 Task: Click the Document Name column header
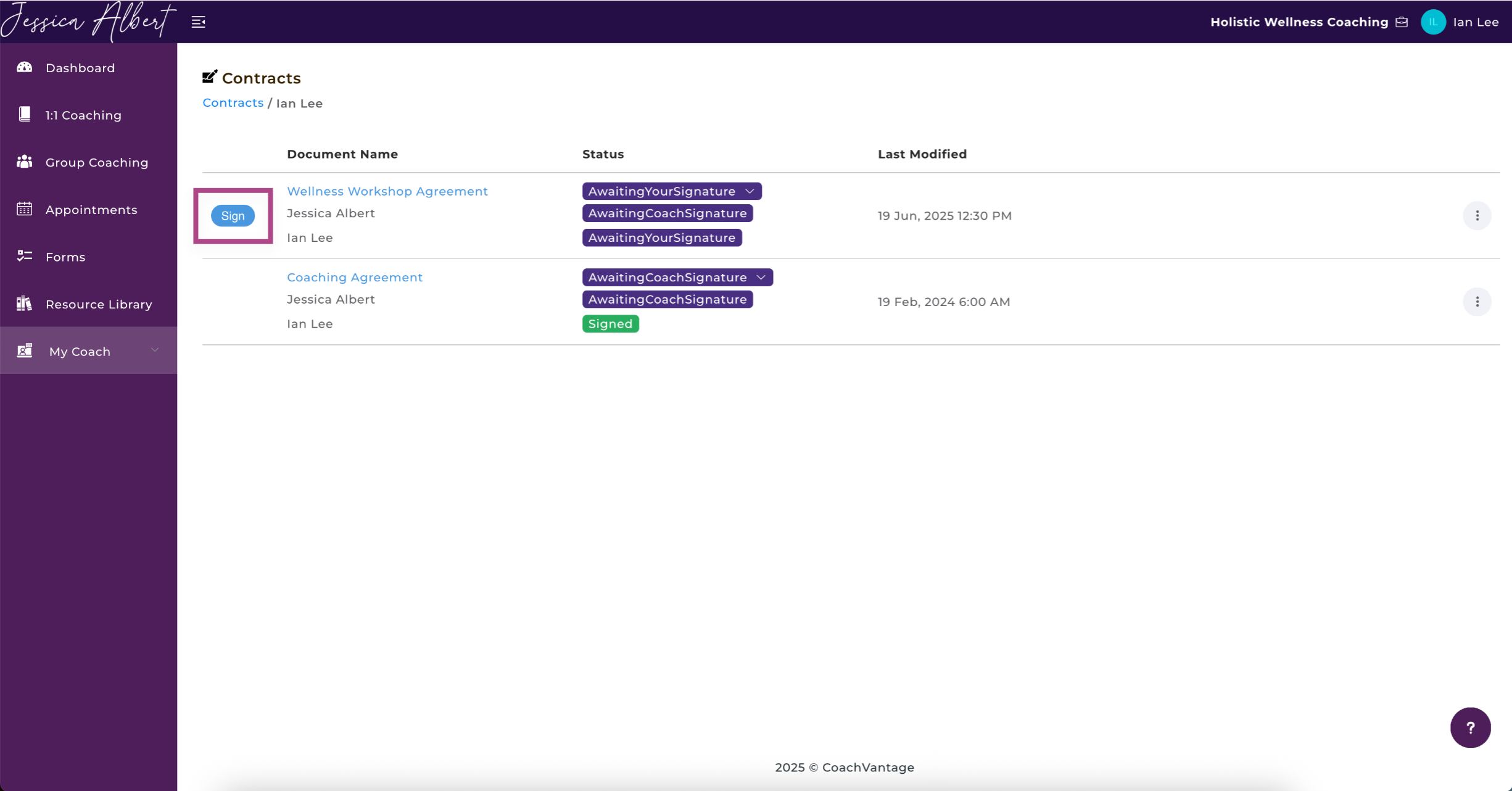(x=342, y=154)
